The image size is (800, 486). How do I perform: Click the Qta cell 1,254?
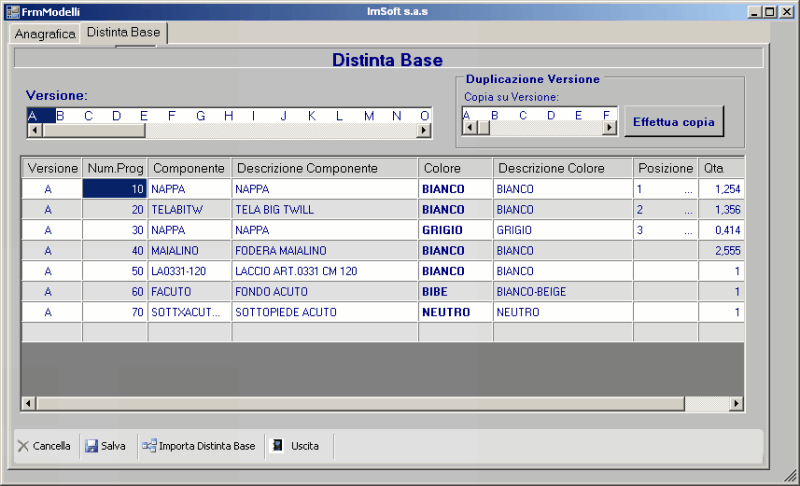coord(721,189)
